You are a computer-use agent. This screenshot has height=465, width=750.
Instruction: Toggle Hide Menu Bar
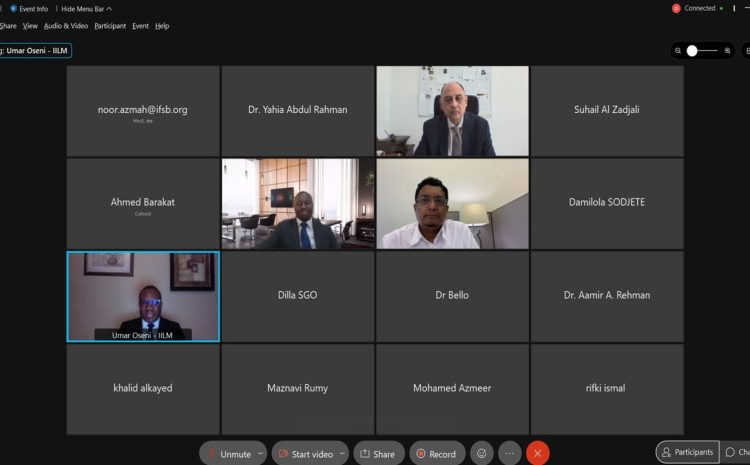[86, 9]
